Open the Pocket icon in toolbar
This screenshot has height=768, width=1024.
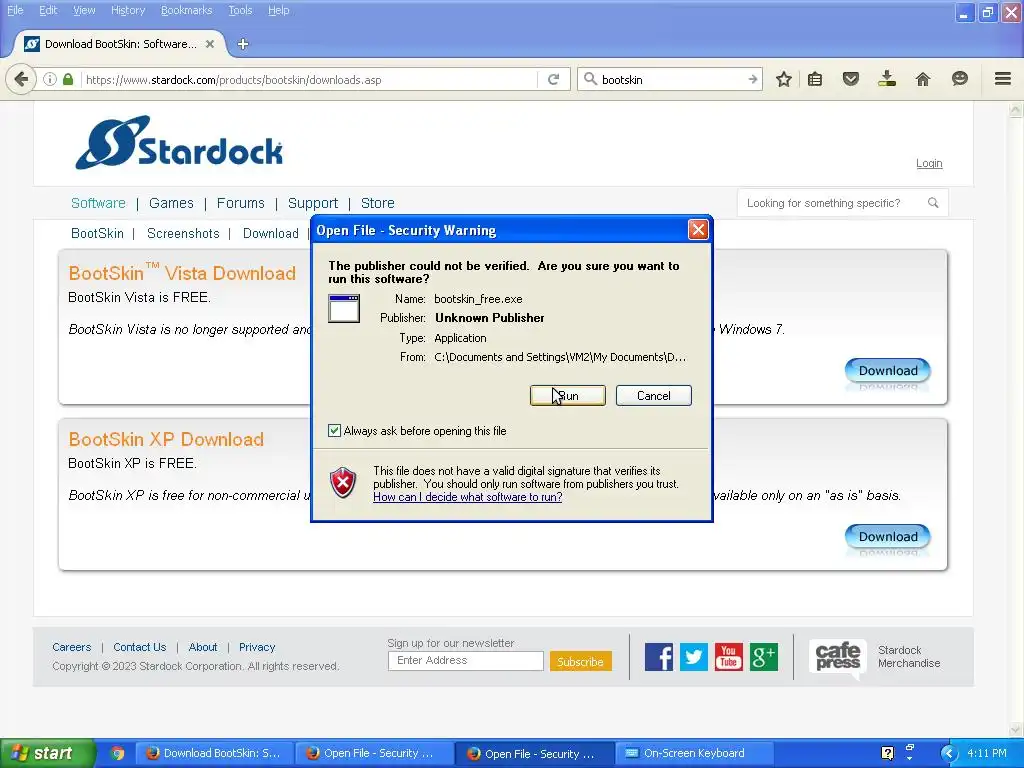[x=850, y=80]
